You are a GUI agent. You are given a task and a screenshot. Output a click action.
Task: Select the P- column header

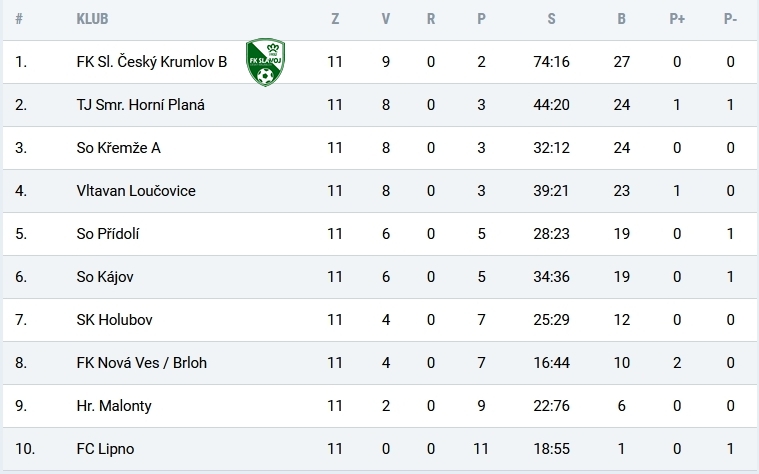tap(730, 19)
